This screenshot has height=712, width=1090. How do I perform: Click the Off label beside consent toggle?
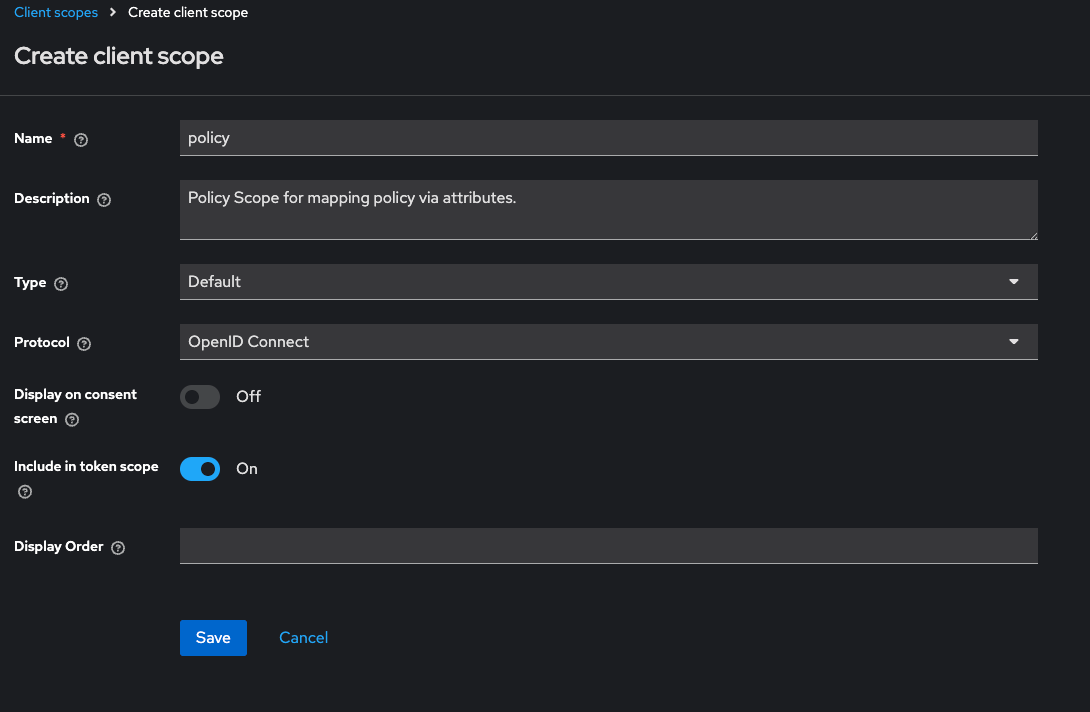click(248, 396)
